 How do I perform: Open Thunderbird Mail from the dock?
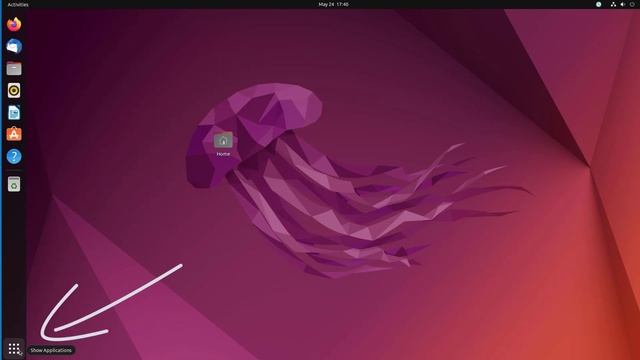[14, 46]
